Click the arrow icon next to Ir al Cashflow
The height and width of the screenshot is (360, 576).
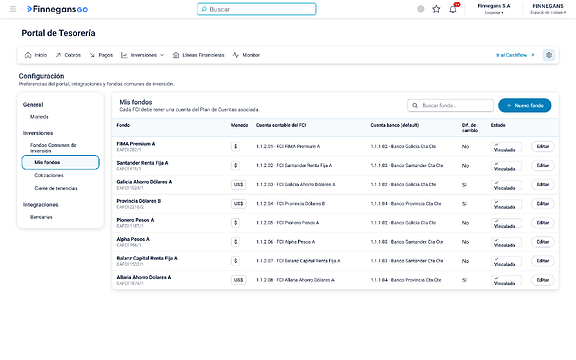pyautogui.click(x=533, y=55)
